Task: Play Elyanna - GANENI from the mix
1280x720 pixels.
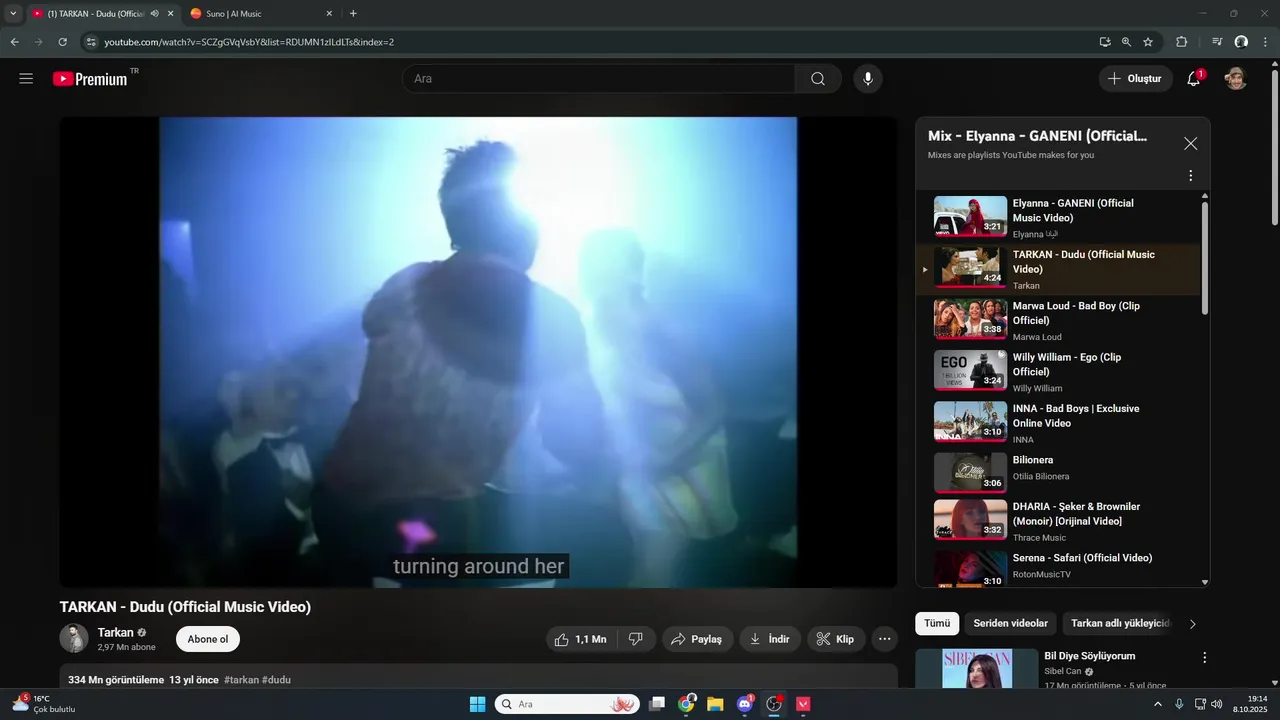Action: [x=1060, y=218]
